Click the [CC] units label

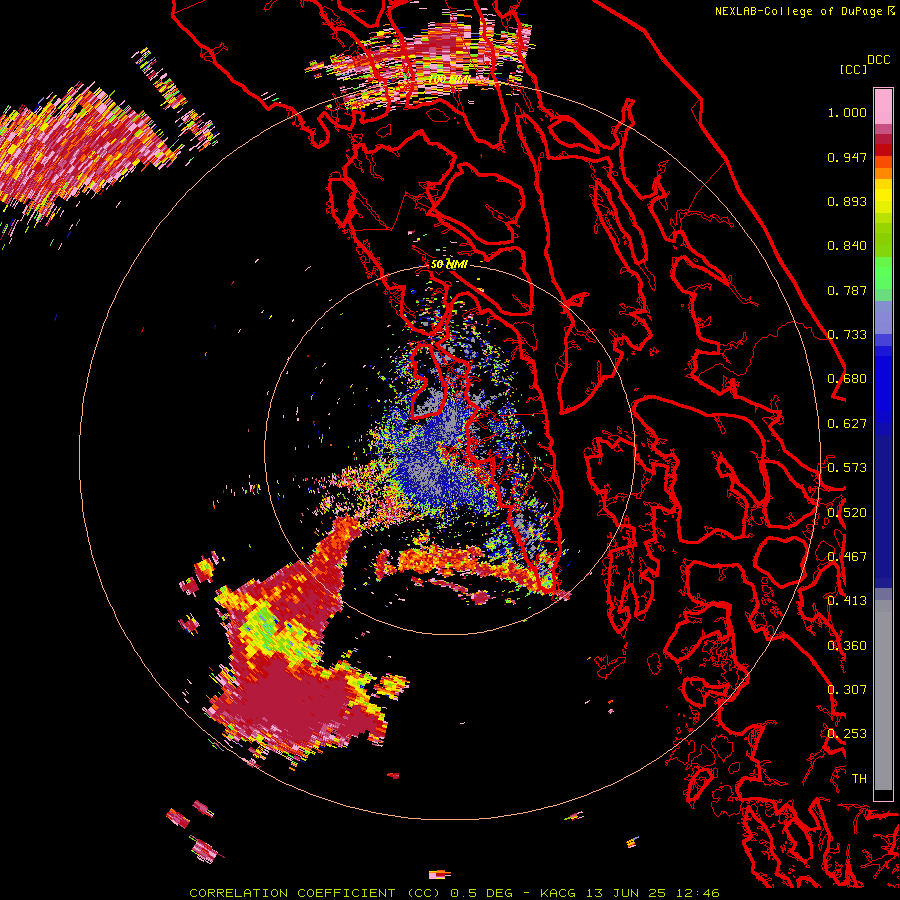click(x=853, y=69)
